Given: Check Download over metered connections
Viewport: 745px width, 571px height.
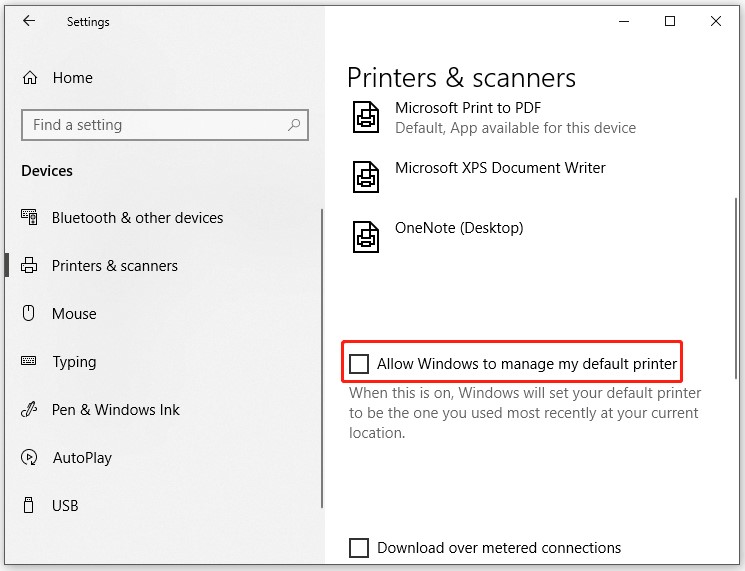Looking at the screenshot, I should 359,548.
